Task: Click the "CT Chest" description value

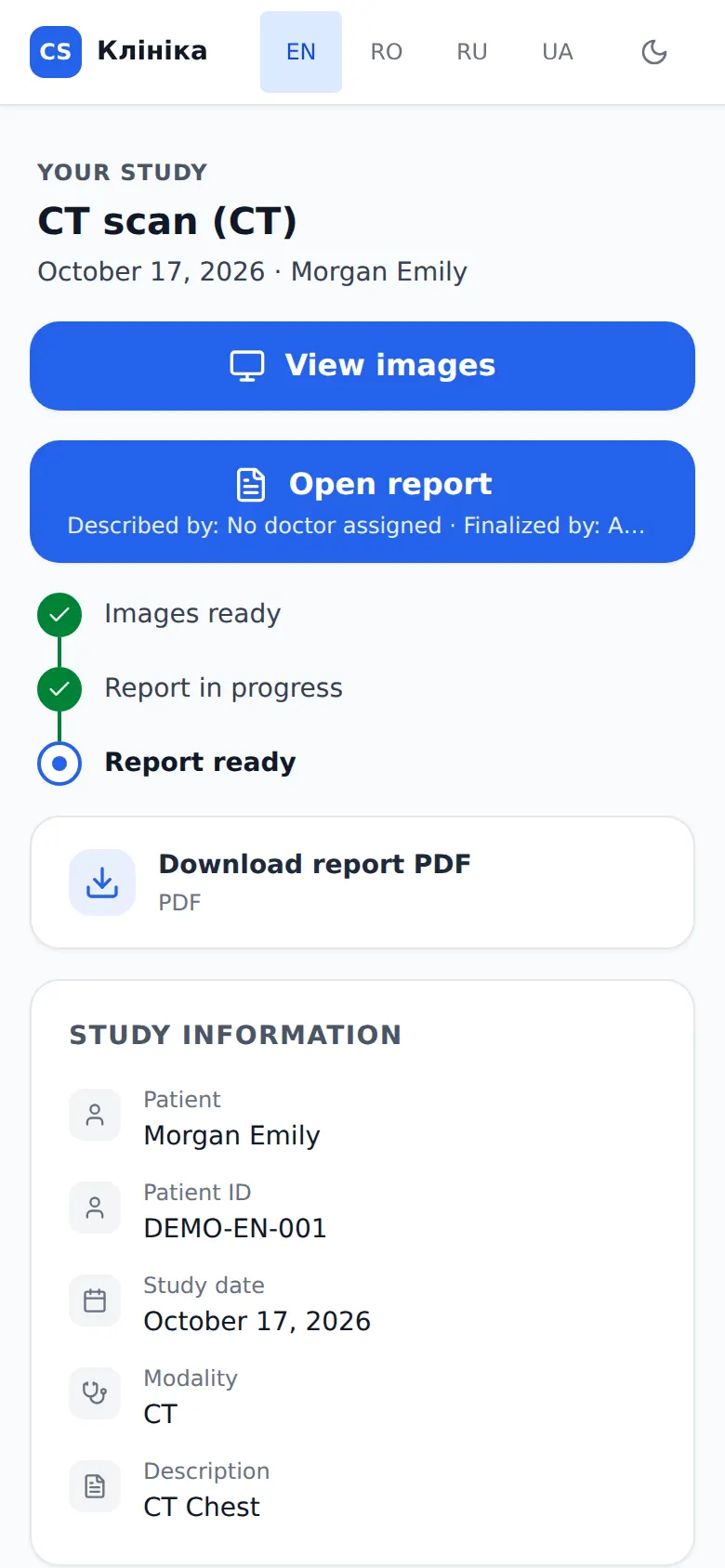Action: (x=202, y=1507)
